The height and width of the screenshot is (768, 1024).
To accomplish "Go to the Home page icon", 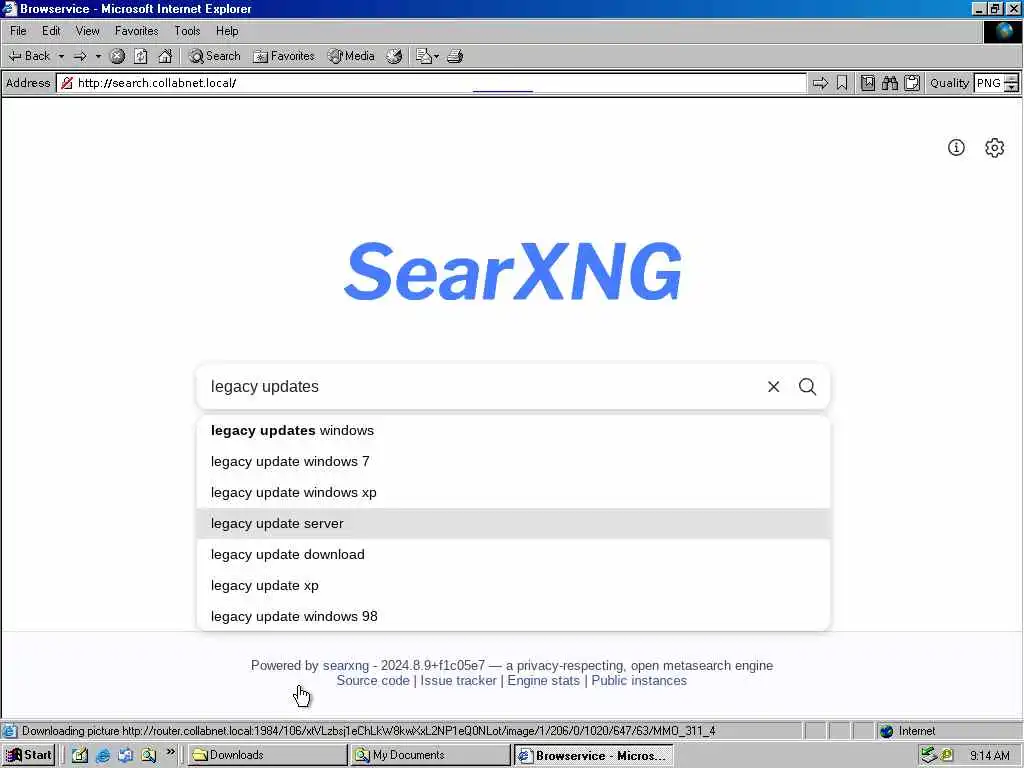I will pyautogui.click(x=165, y=56).
